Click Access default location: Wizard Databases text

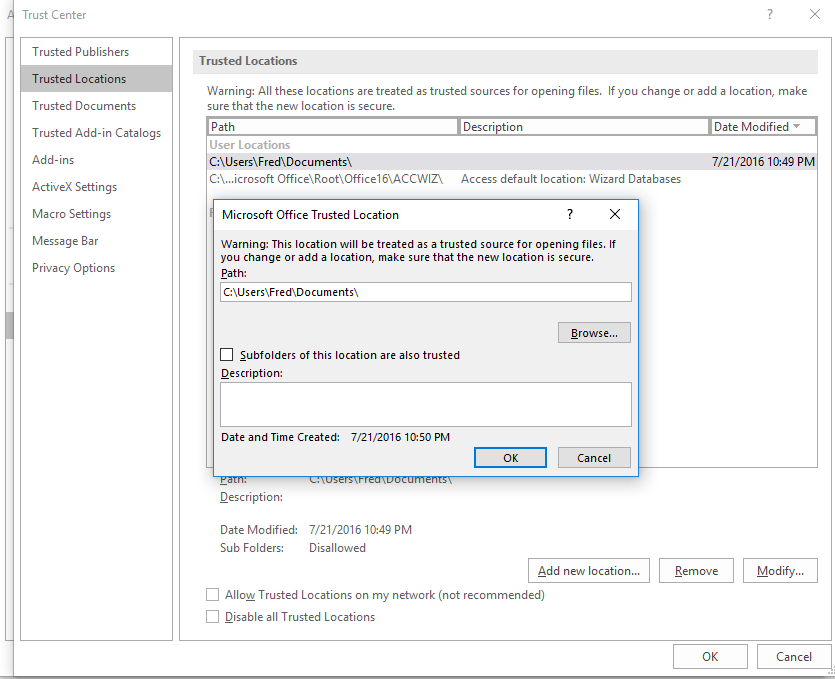point(571,179)
